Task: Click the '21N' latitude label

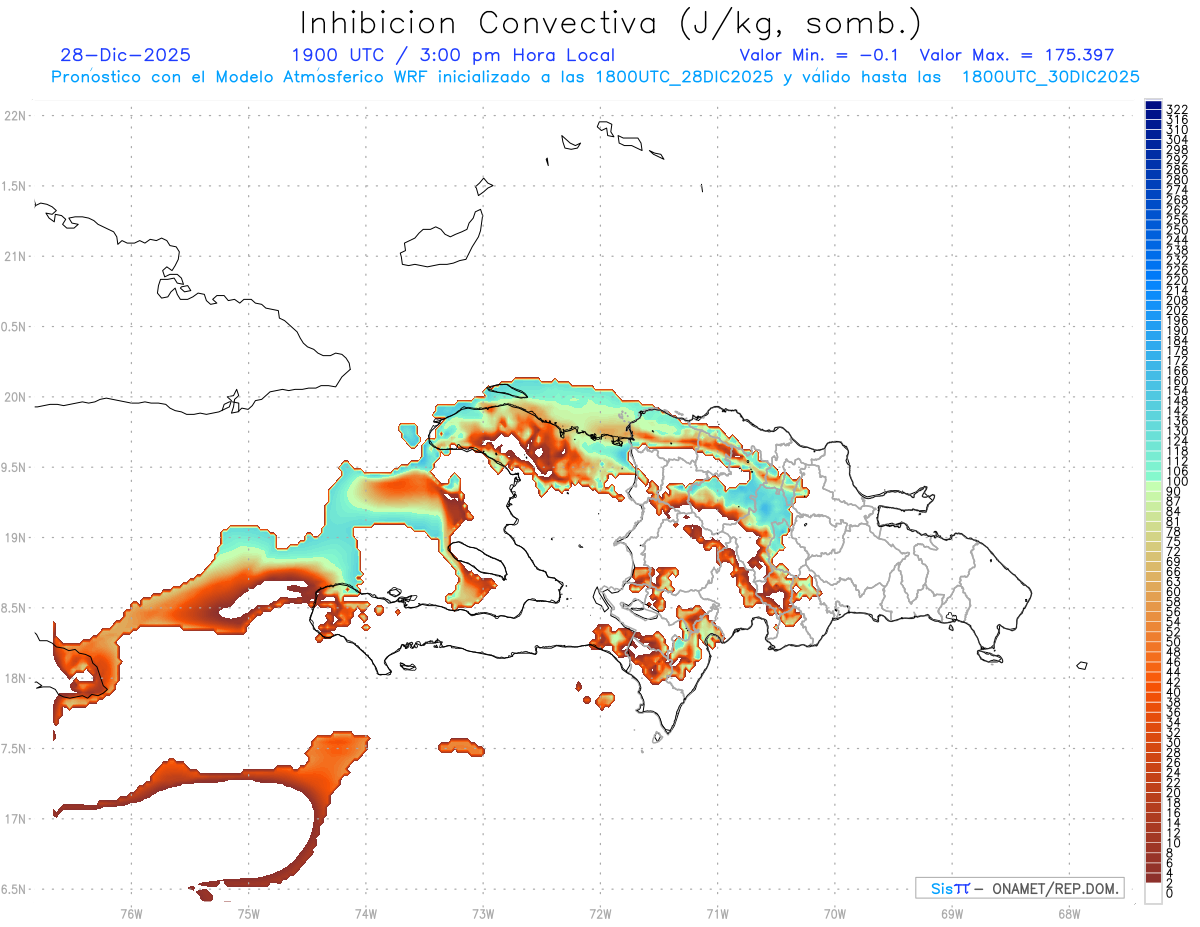Action: click(14, 256)
